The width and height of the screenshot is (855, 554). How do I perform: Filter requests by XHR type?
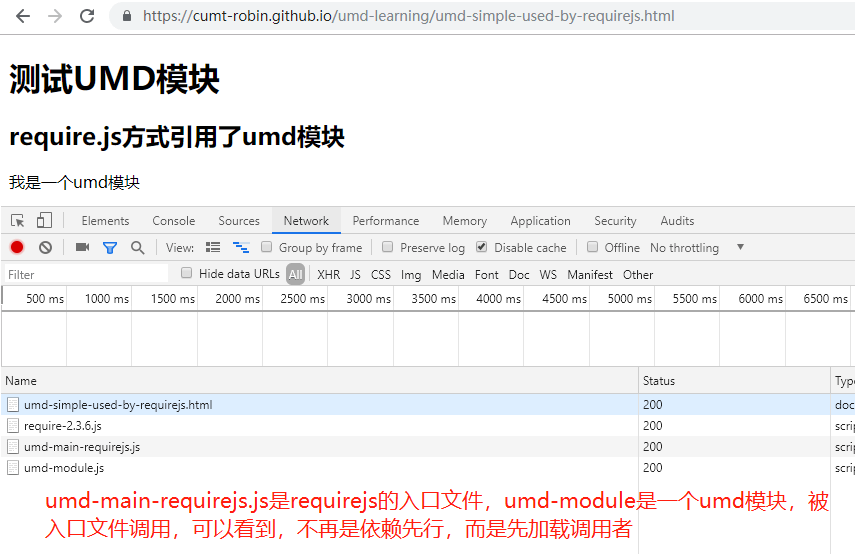tap(328, 274)
